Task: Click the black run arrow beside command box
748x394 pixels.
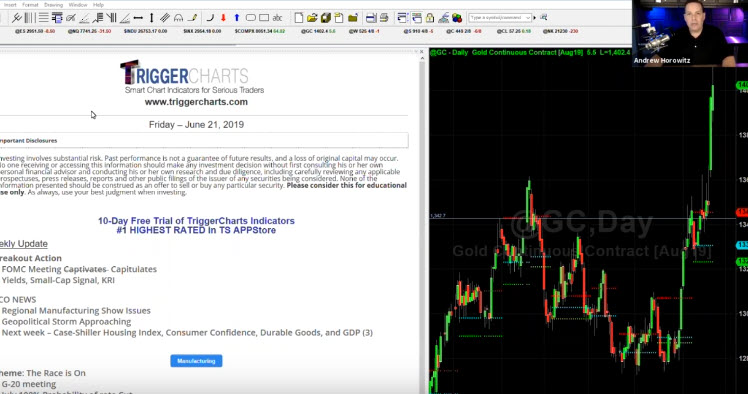Action: click(535, 18)
